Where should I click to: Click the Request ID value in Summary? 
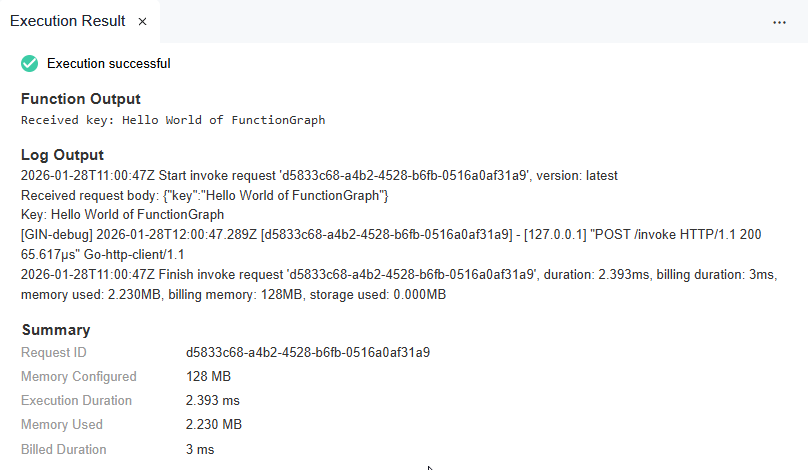(308, 352)
